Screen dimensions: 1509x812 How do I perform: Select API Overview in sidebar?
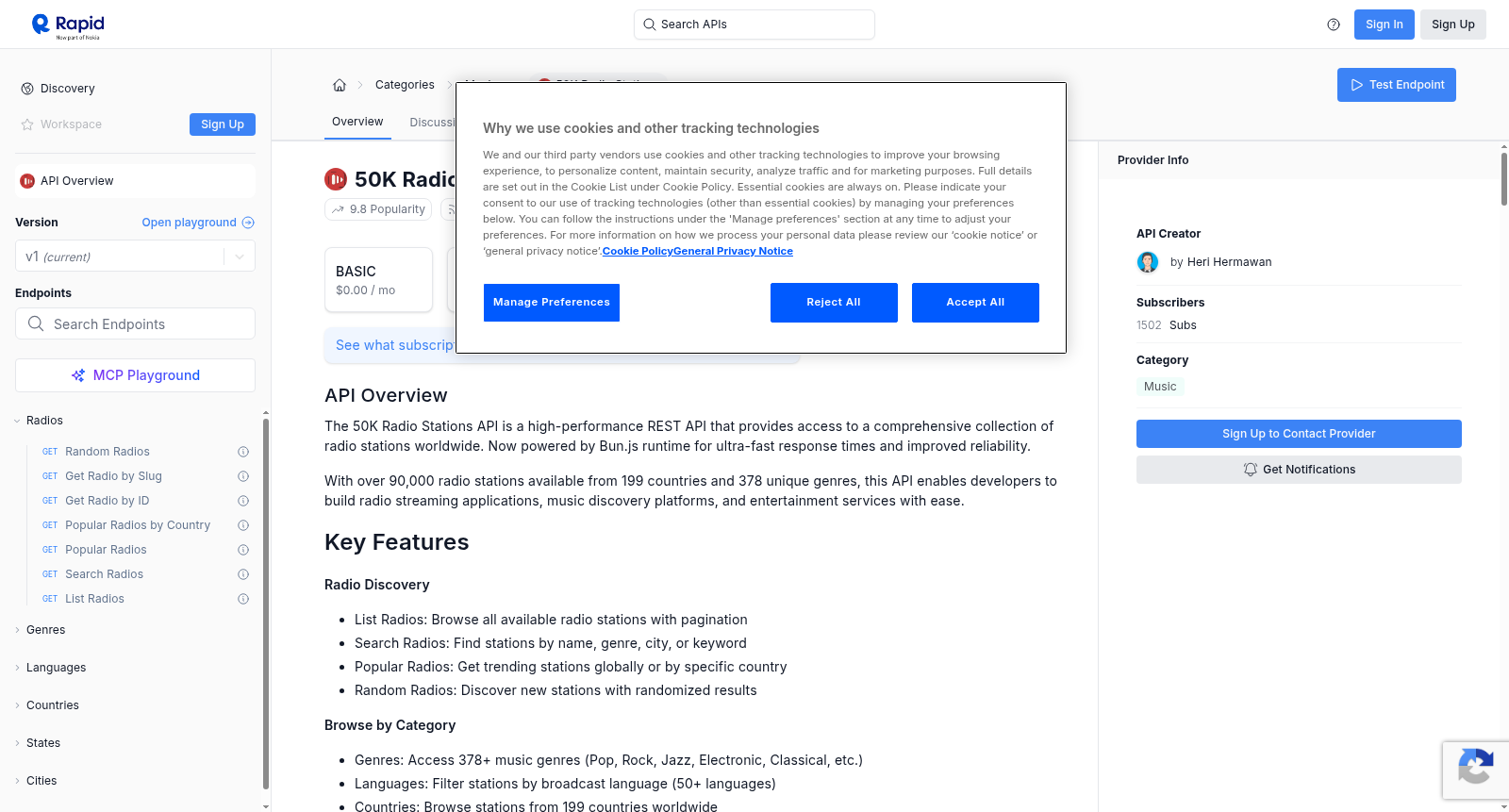(x=135, y=181)
